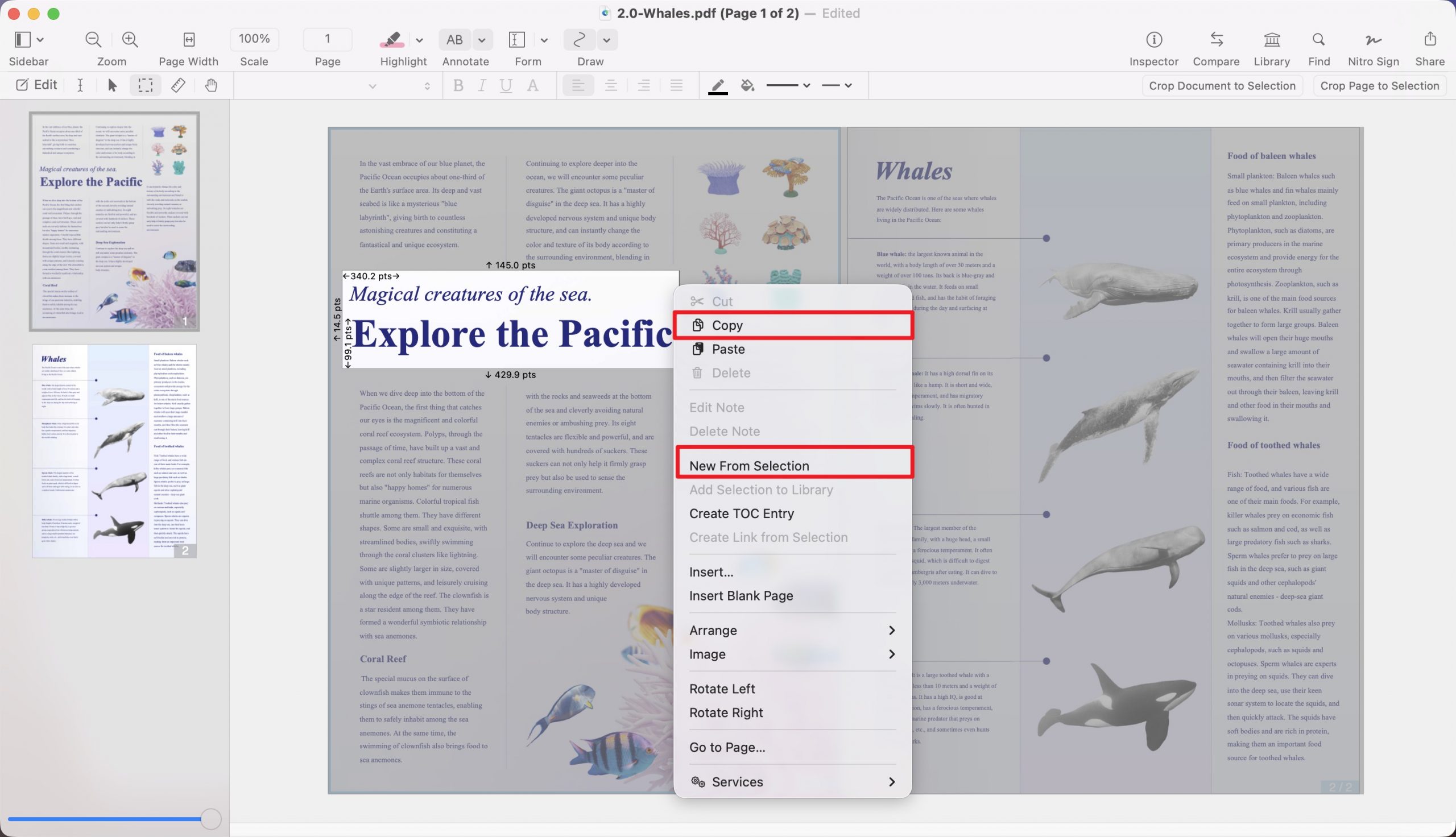Toggle Bold formatting
Image resolution: width=1456 pixels, height=837 pixels.
tap(458, 86)
